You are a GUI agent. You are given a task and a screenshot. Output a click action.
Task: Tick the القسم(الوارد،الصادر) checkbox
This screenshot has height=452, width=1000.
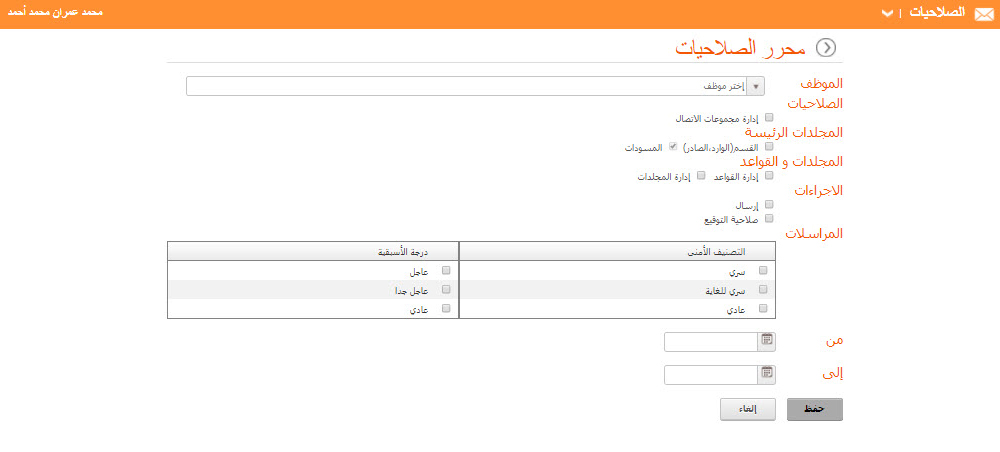(769, 146)
